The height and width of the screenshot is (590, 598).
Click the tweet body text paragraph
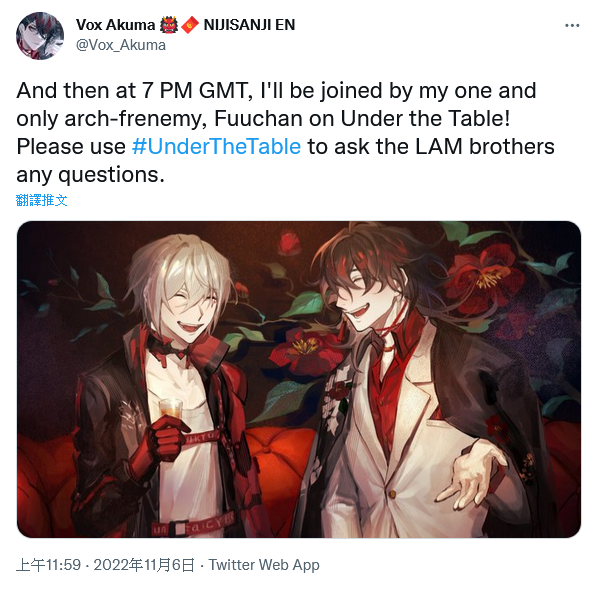[285, 132]
